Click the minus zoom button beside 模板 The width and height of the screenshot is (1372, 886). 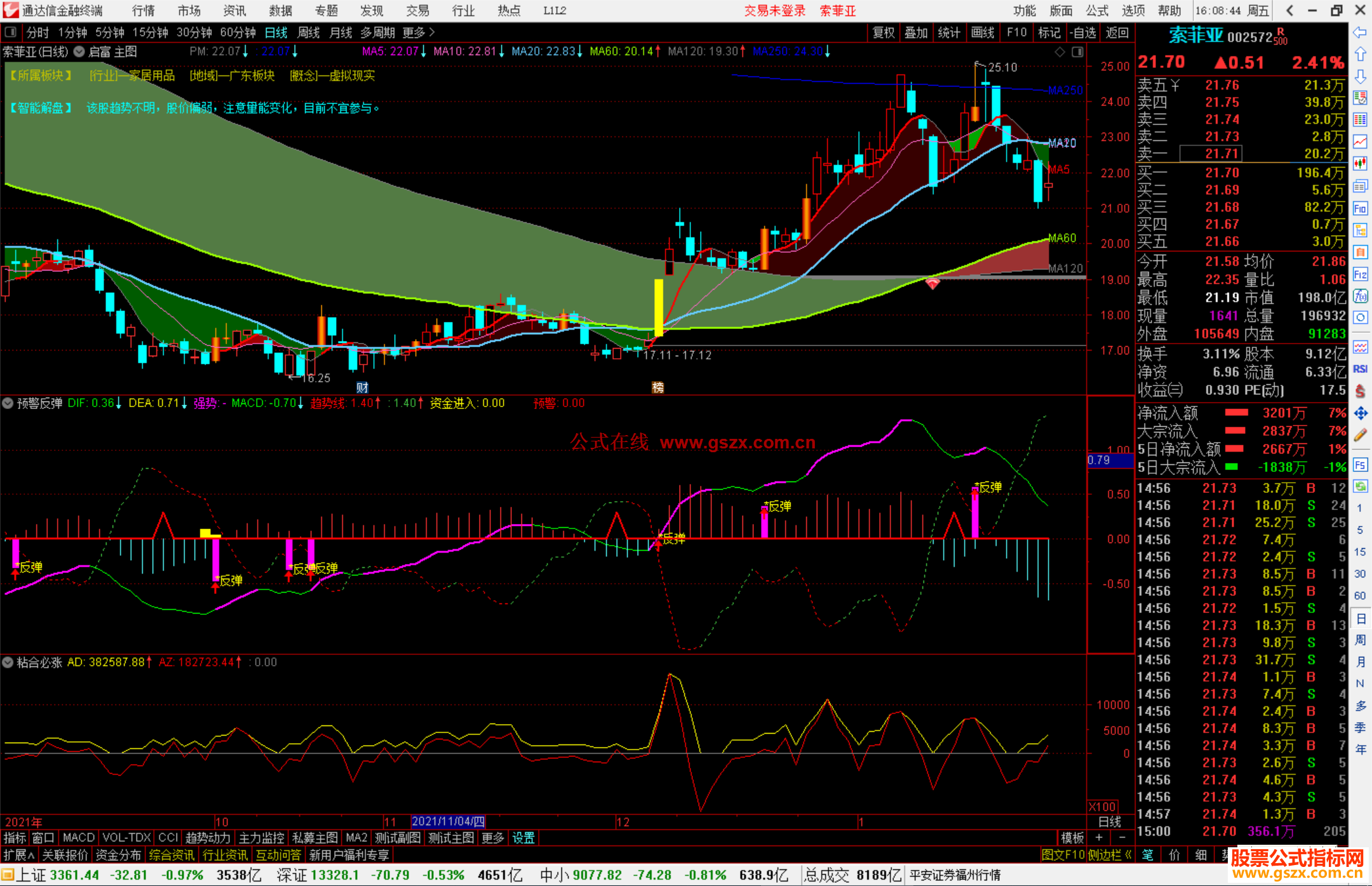[x=1122, y=838]
